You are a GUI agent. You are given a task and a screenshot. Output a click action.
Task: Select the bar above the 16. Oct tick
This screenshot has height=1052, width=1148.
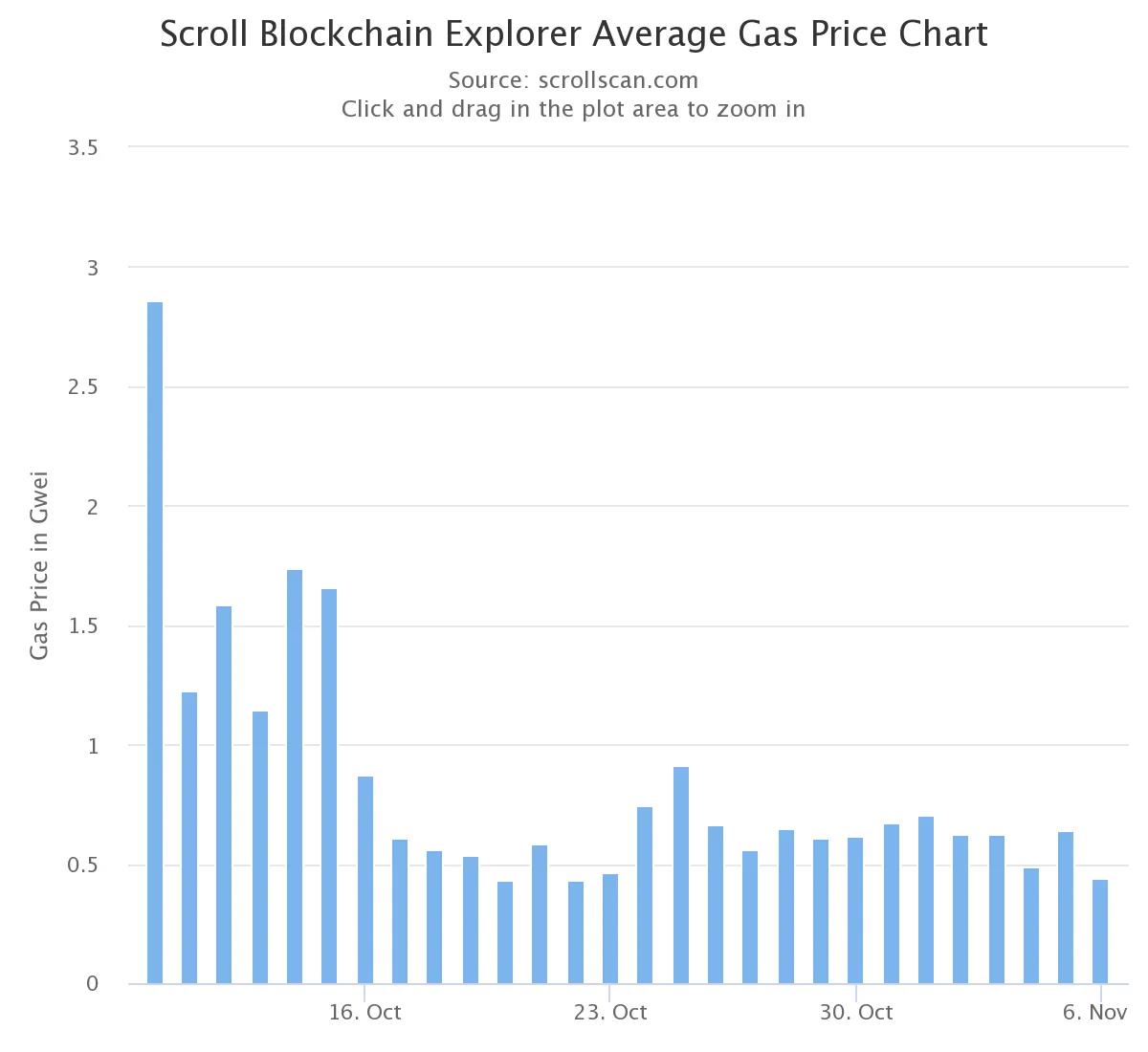click(365, 880)
